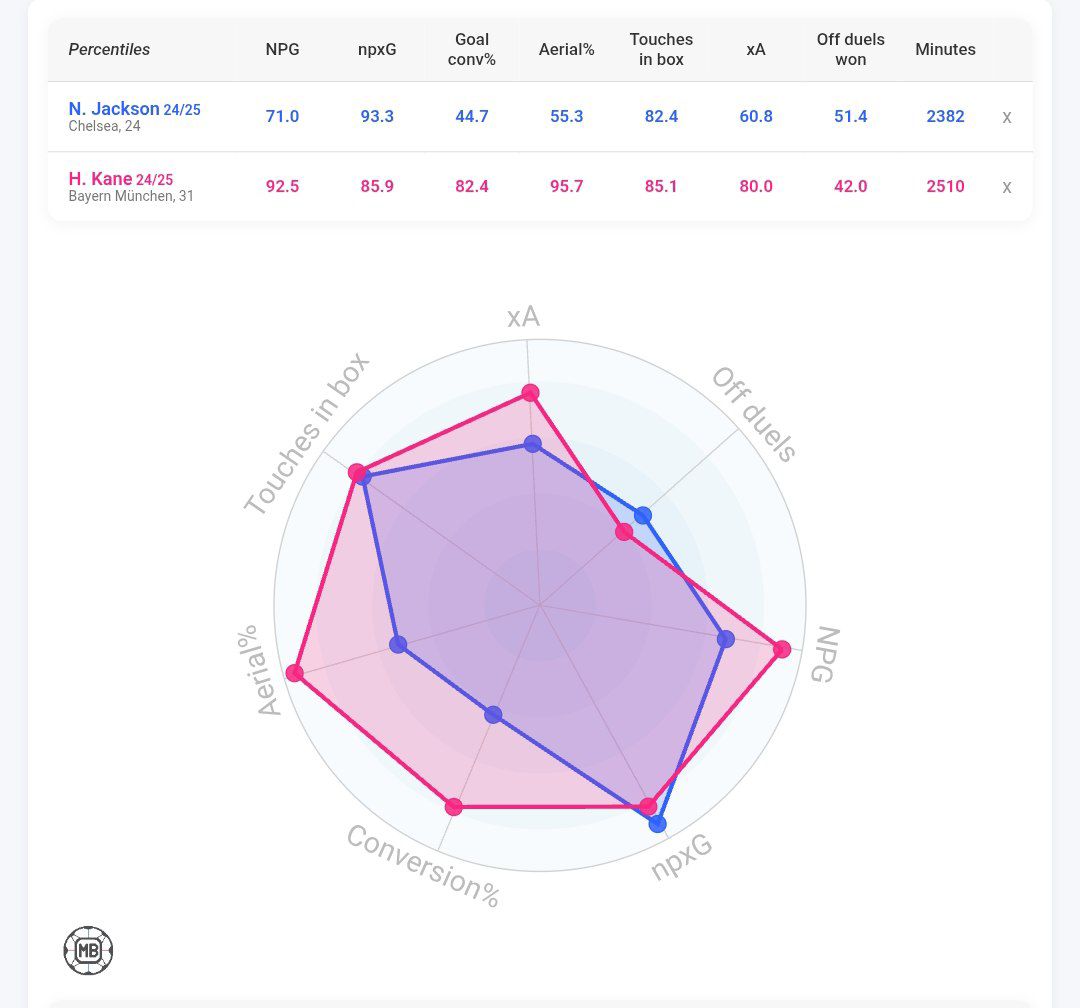Click the Percentiles header label
Viewport: 1080px width, 1008px height.
coord(109,49)
